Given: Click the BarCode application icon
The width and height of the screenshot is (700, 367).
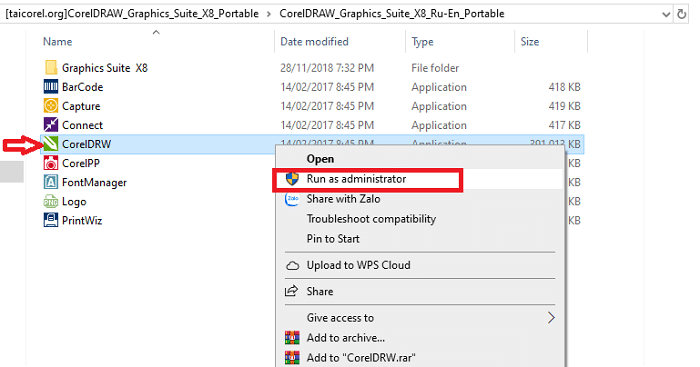Looking at the screenshot, I should click(50, 87).
